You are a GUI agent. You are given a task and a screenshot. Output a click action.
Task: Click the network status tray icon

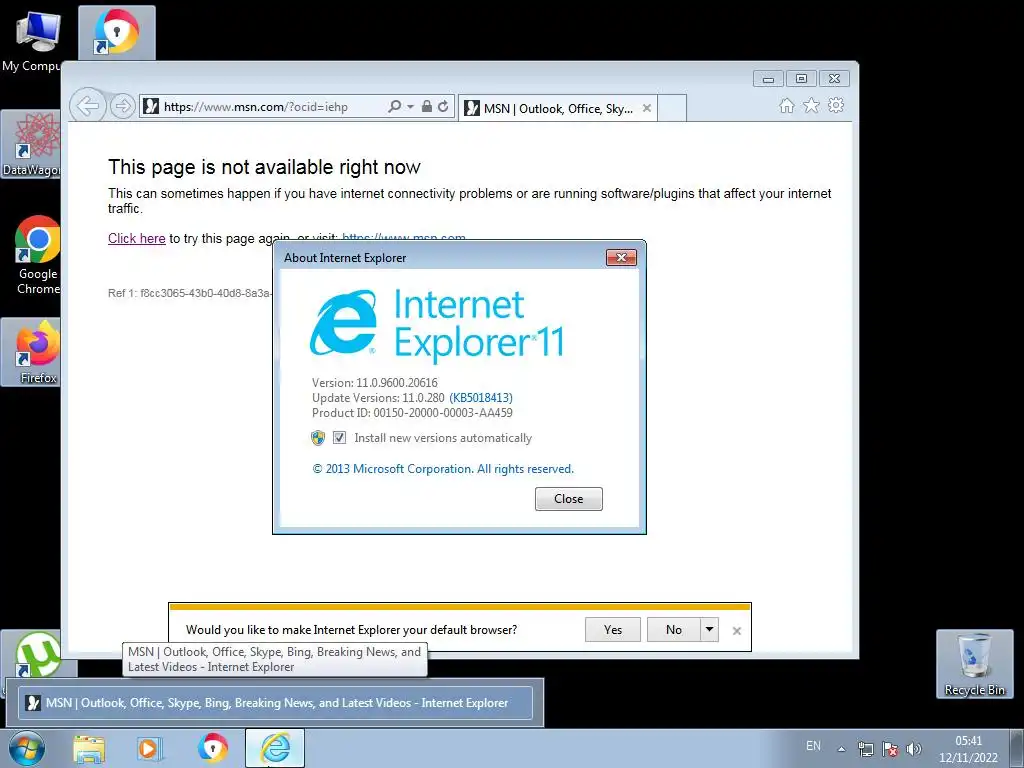[x=865, y=749]
